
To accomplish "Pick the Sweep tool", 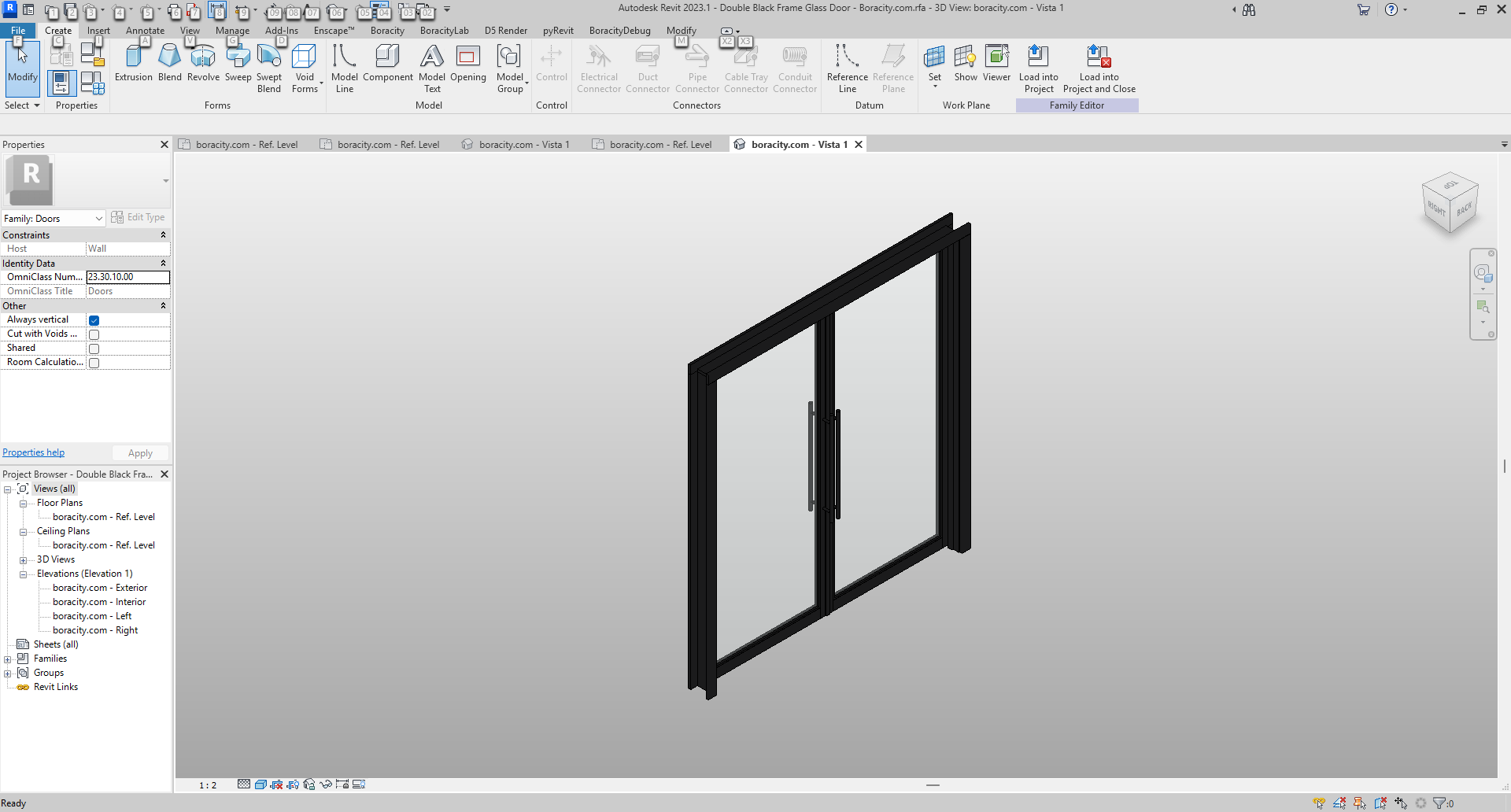I will pyautogui.click(x=238, y=63).
